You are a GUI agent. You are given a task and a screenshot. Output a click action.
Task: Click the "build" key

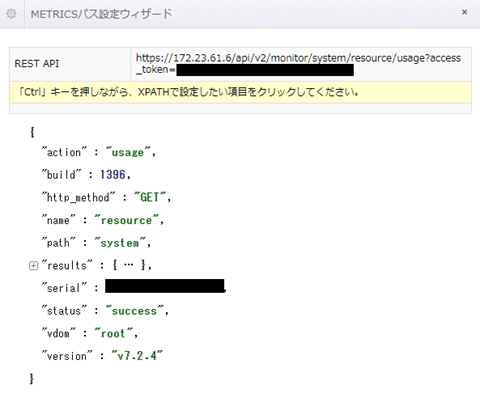pyautogui.click(x=61, y=175)
